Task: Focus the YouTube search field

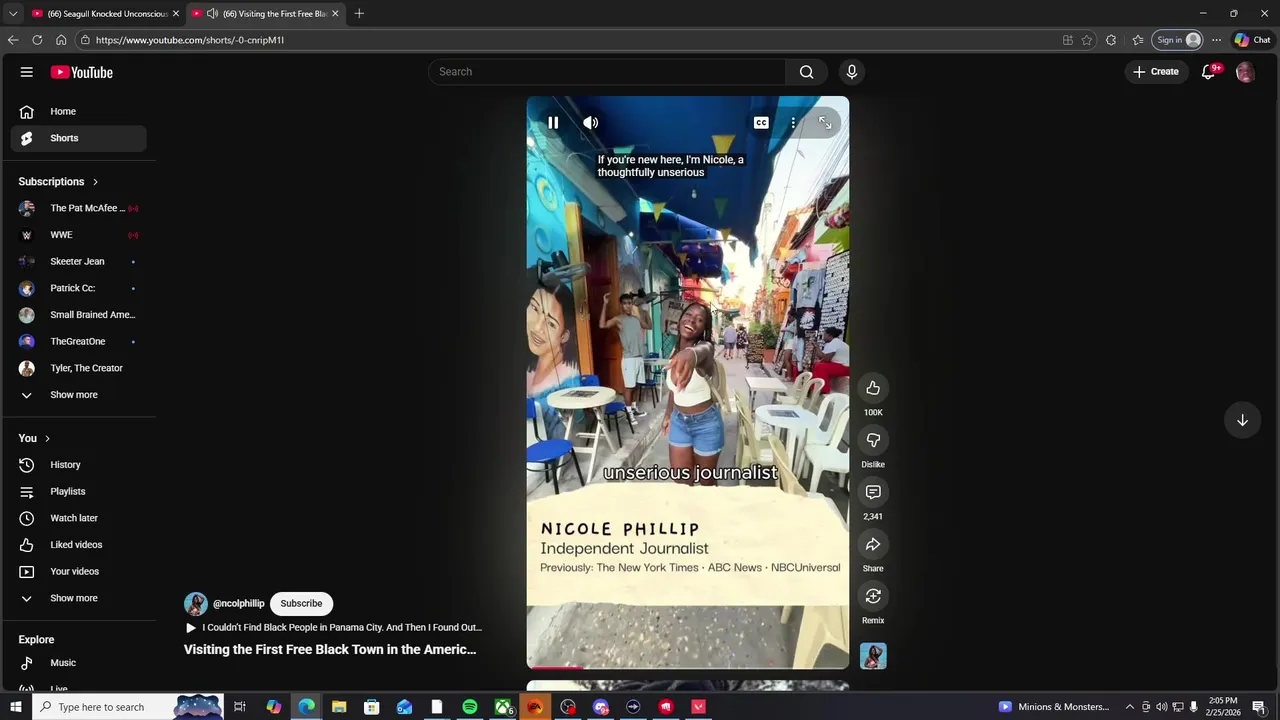Action: [x=607, y=72]
